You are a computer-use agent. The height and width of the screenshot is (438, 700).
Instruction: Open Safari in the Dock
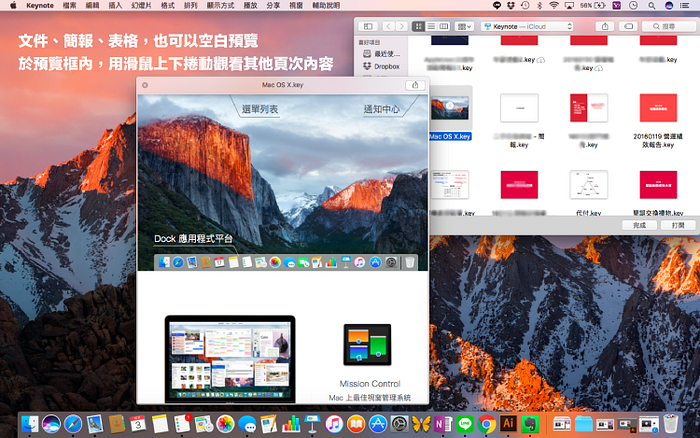(x=73, y=424)
